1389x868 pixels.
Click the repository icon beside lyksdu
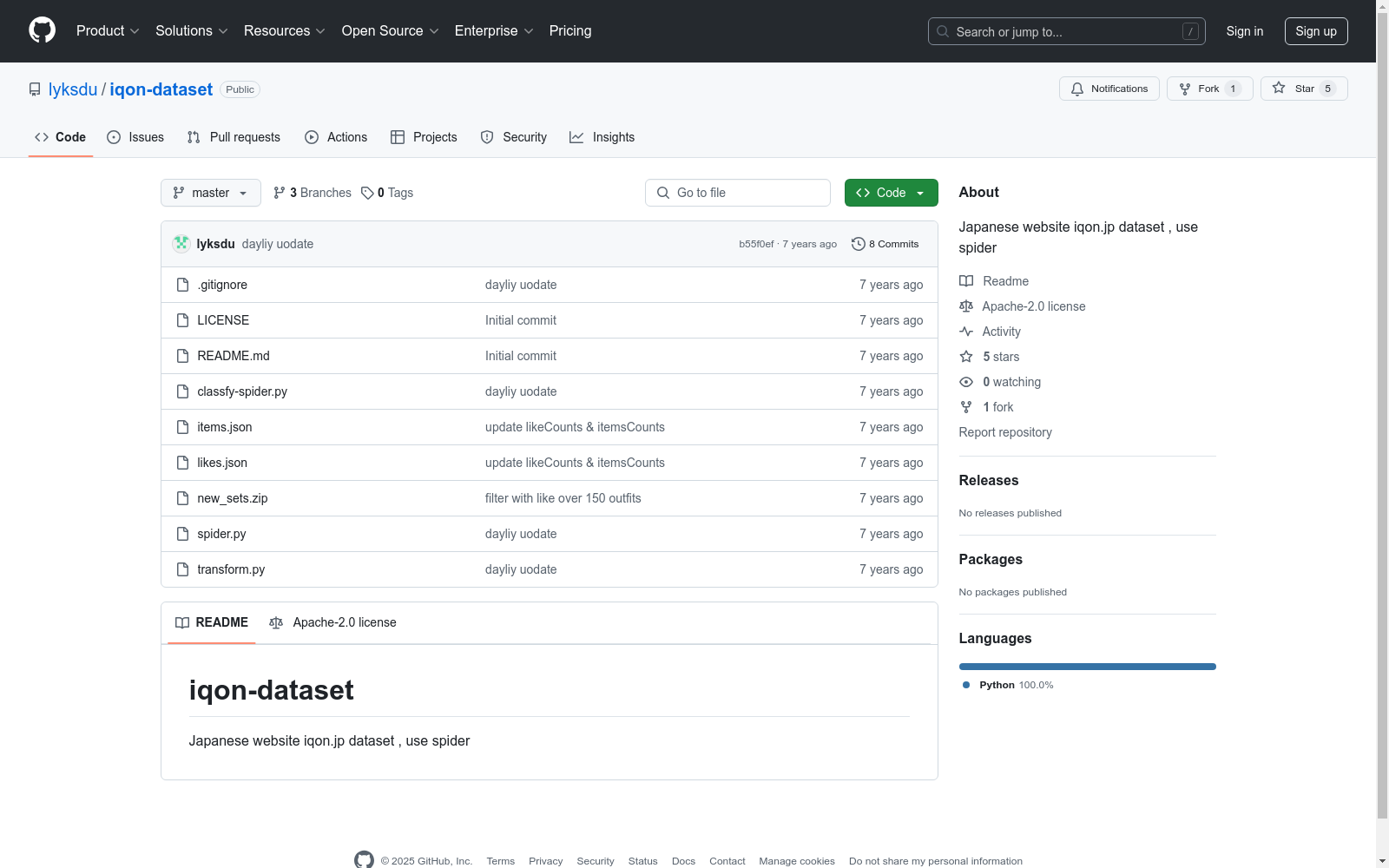tap(35, 89)
